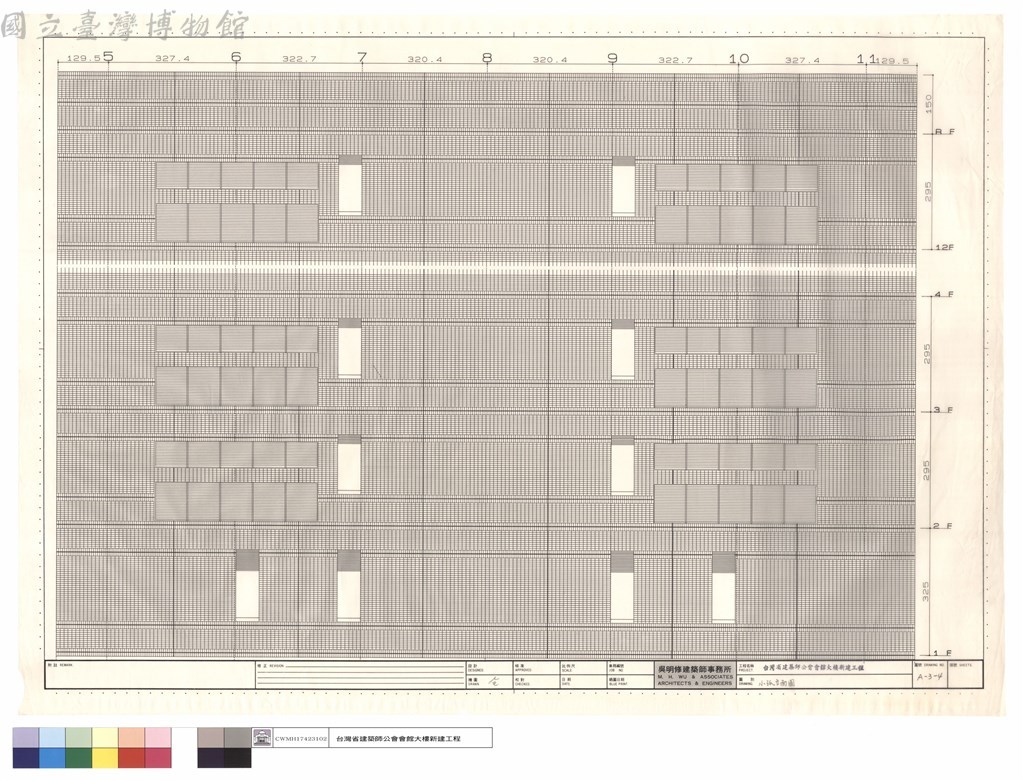Image resolution: width=1023 pixels, height=781 pixels.
Task: Click the 3F floor level label
Action: [x=943, y=410]
